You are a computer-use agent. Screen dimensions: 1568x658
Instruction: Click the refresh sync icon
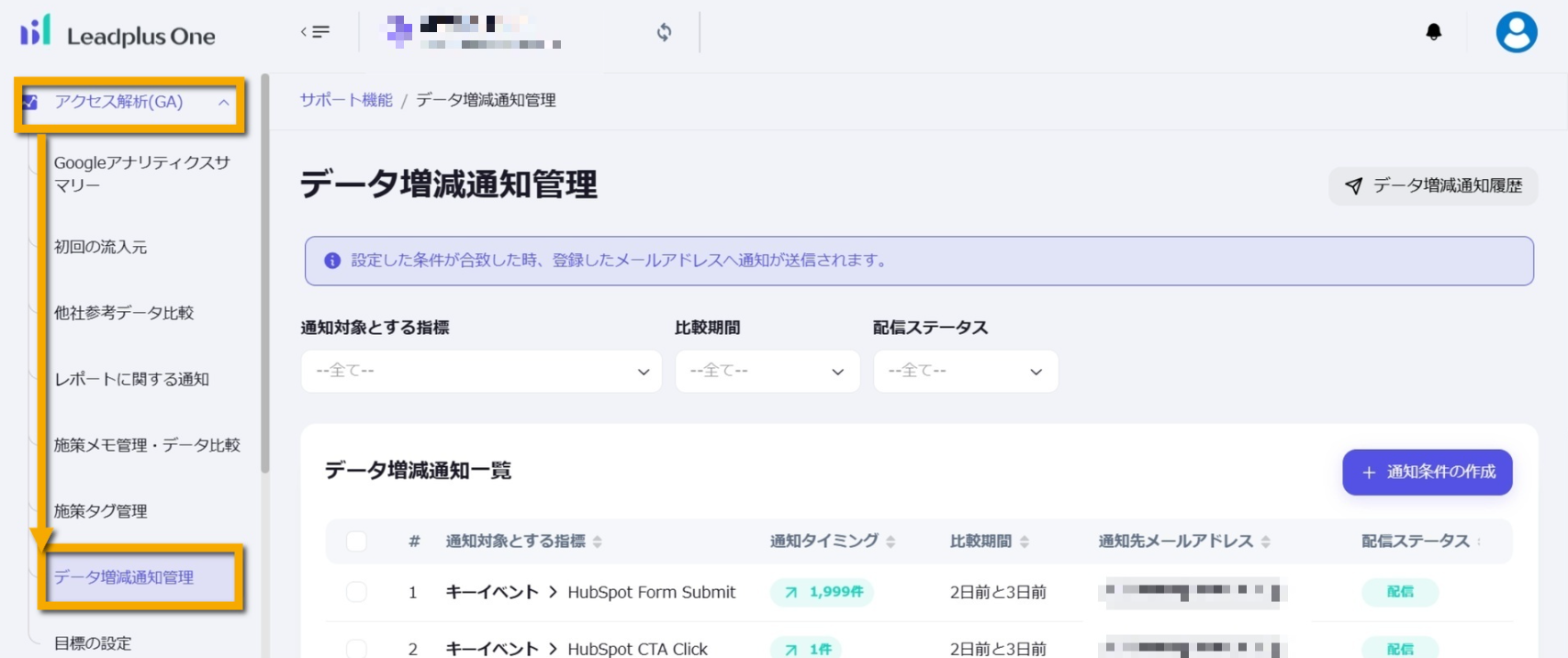tap(664, 32)
